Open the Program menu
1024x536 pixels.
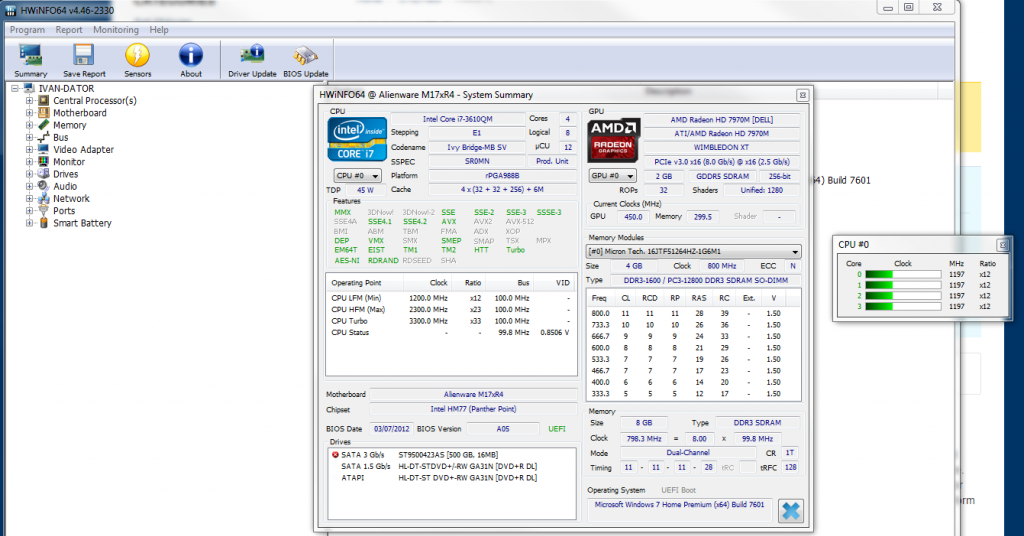click(27, 30)
